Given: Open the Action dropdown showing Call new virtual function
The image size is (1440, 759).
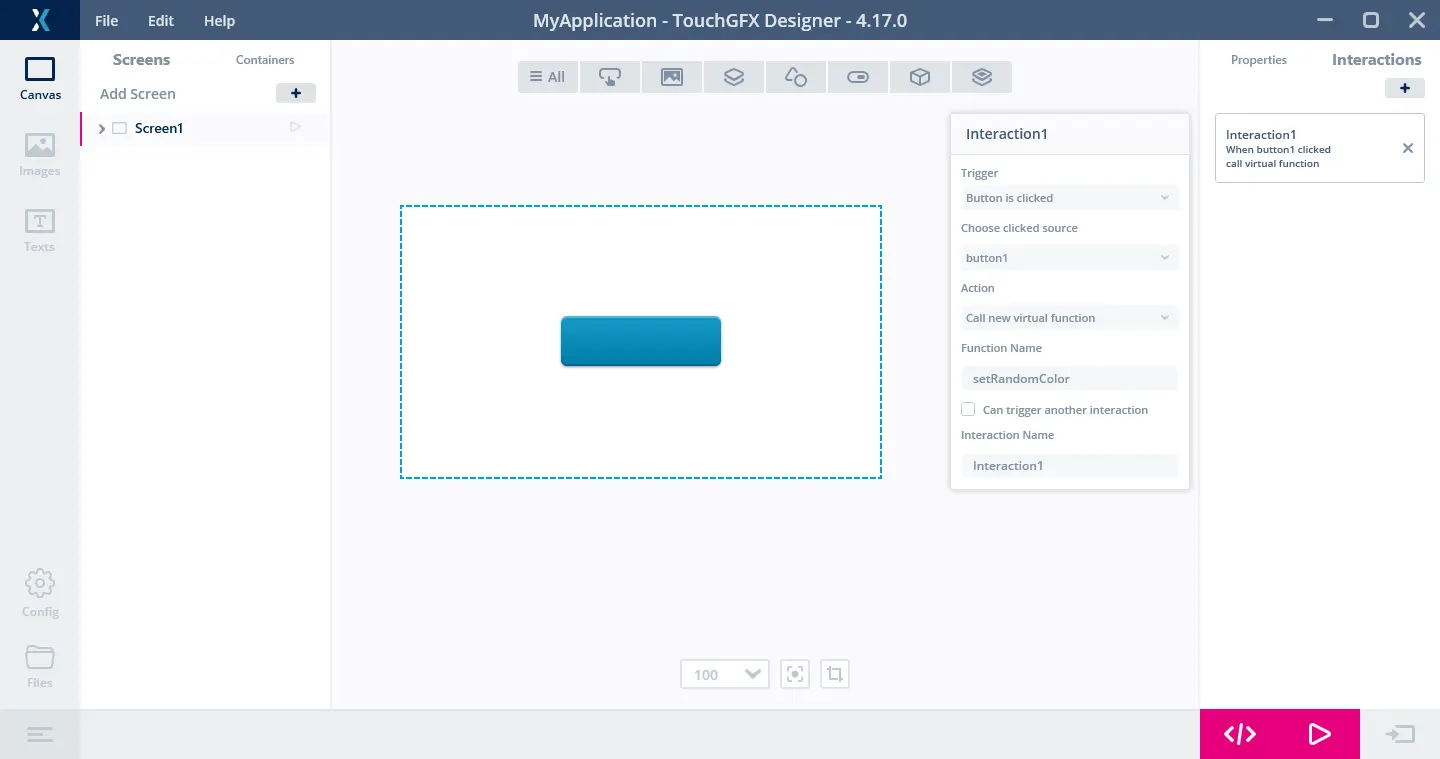Looking at the screenshot, I should tap(1068, 318).
